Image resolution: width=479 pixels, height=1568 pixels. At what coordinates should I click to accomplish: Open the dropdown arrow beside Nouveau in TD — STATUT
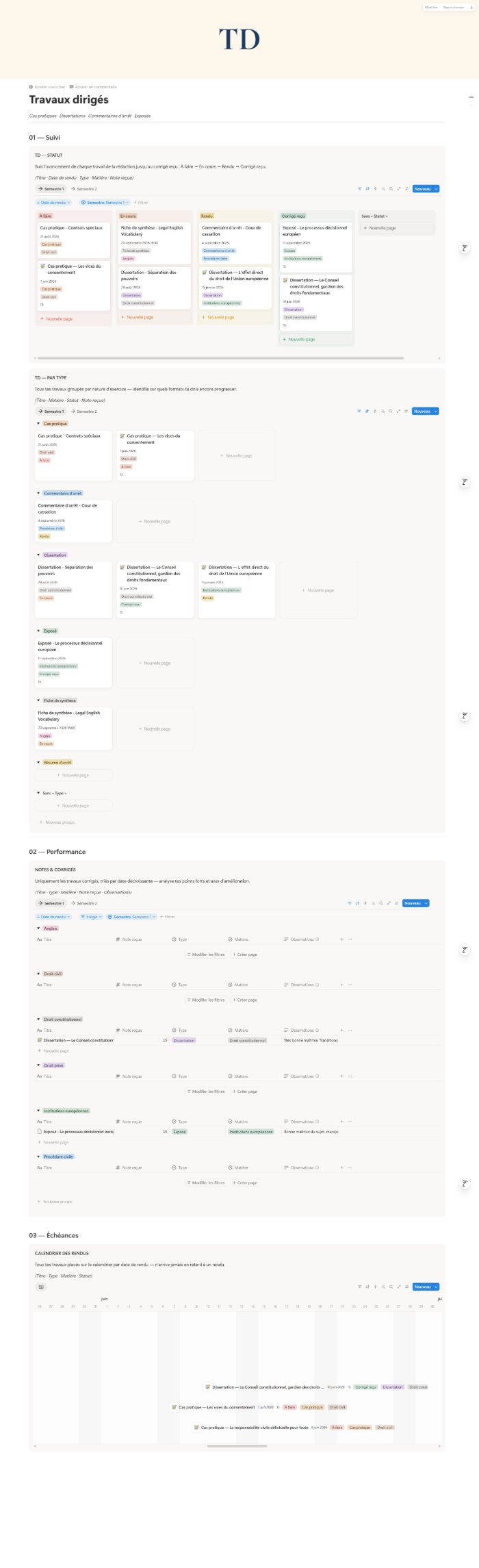click(437, 189)
